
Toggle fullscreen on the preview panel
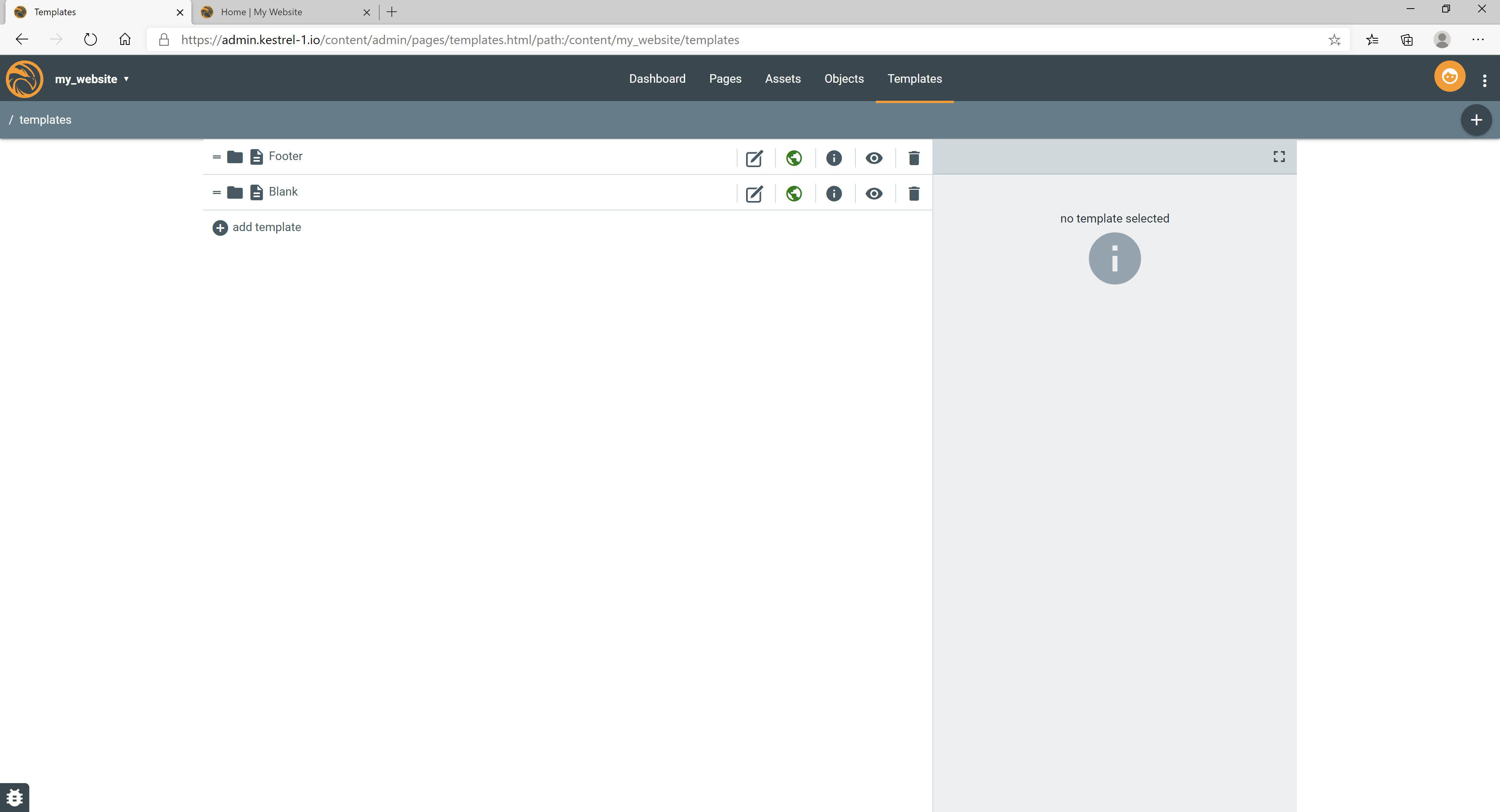coord(1279,157)
